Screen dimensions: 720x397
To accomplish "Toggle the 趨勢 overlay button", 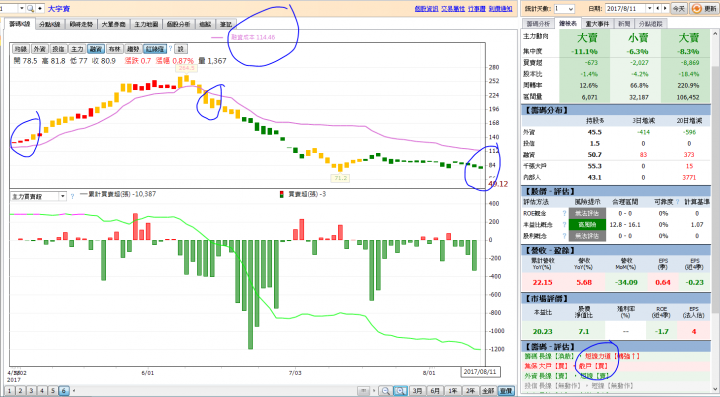I will (133, 49).
